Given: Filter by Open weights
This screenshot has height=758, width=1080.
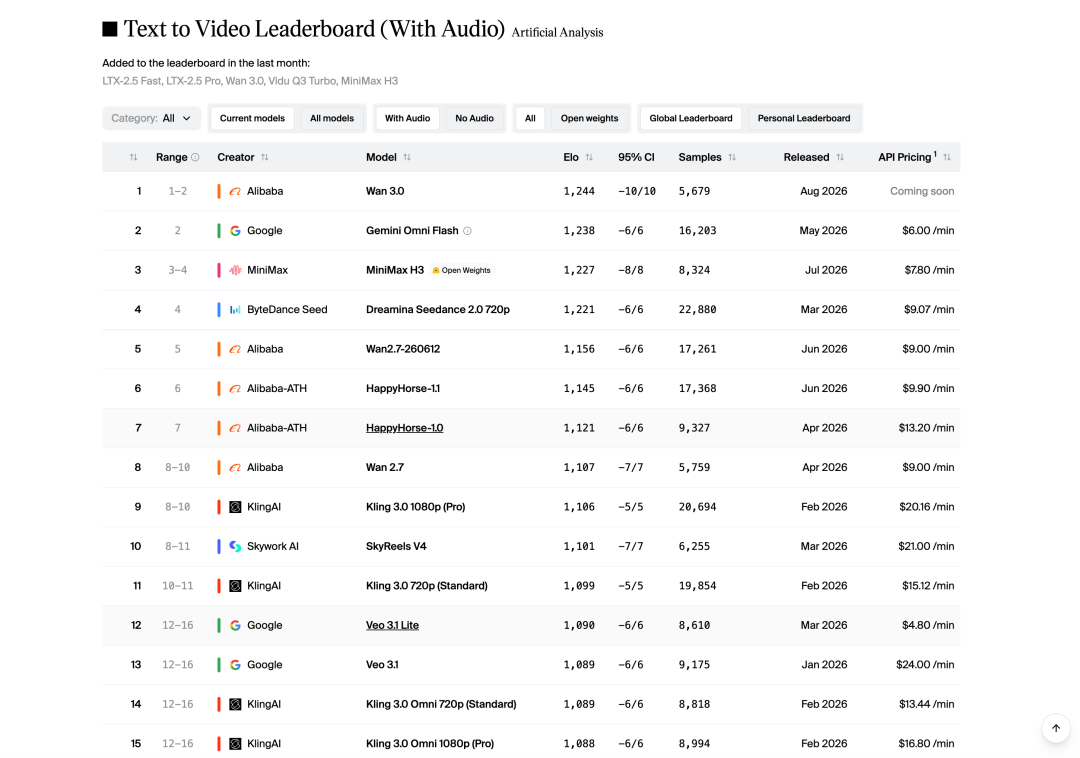Looking at the screenshot, I should [x=590, y=118].
